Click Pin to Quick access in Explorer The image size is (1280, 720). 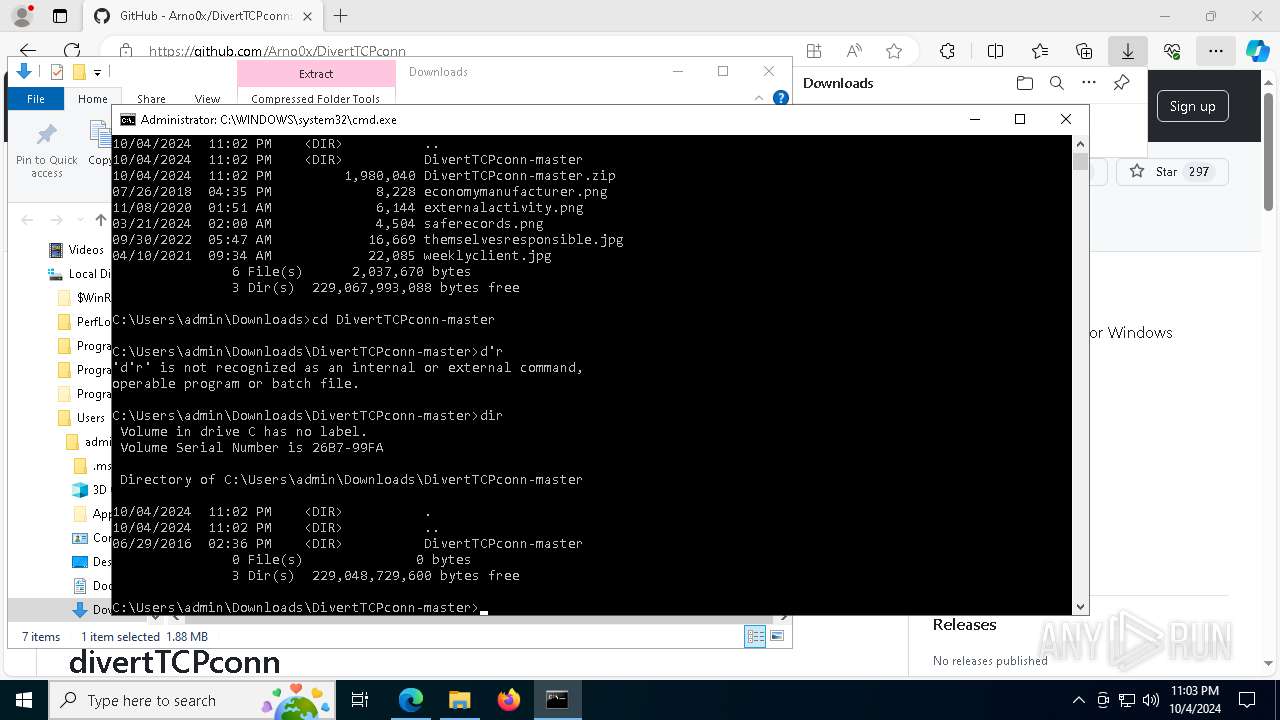click(46, 151)
